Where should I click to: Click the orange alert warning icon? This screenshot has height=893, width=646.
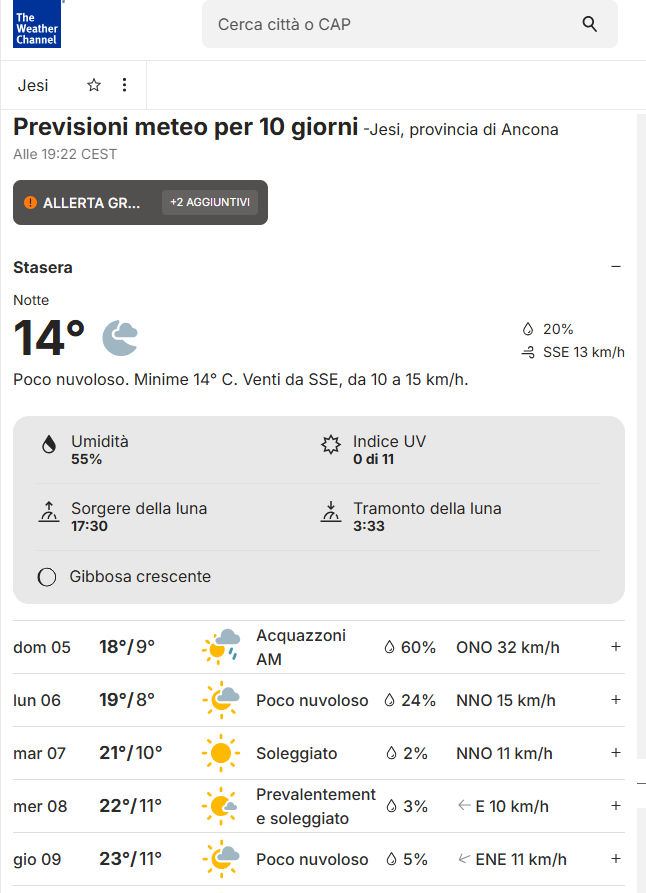pyautogui.click(x=30, y=203)
